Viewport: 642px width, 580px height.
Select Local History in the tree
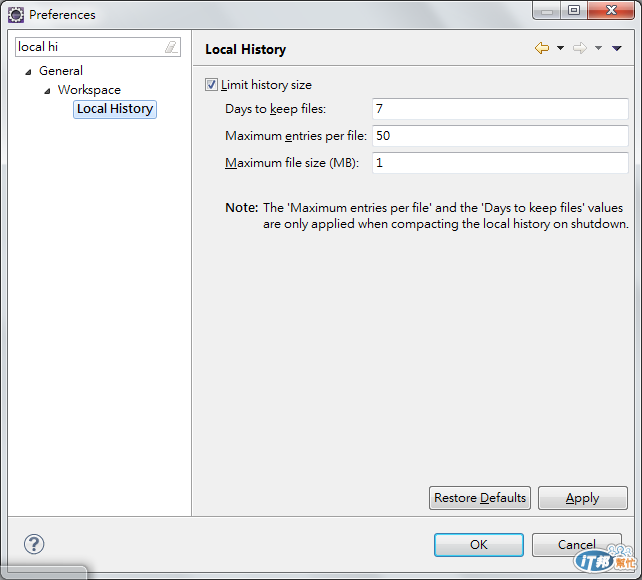[x=115, y=109]
